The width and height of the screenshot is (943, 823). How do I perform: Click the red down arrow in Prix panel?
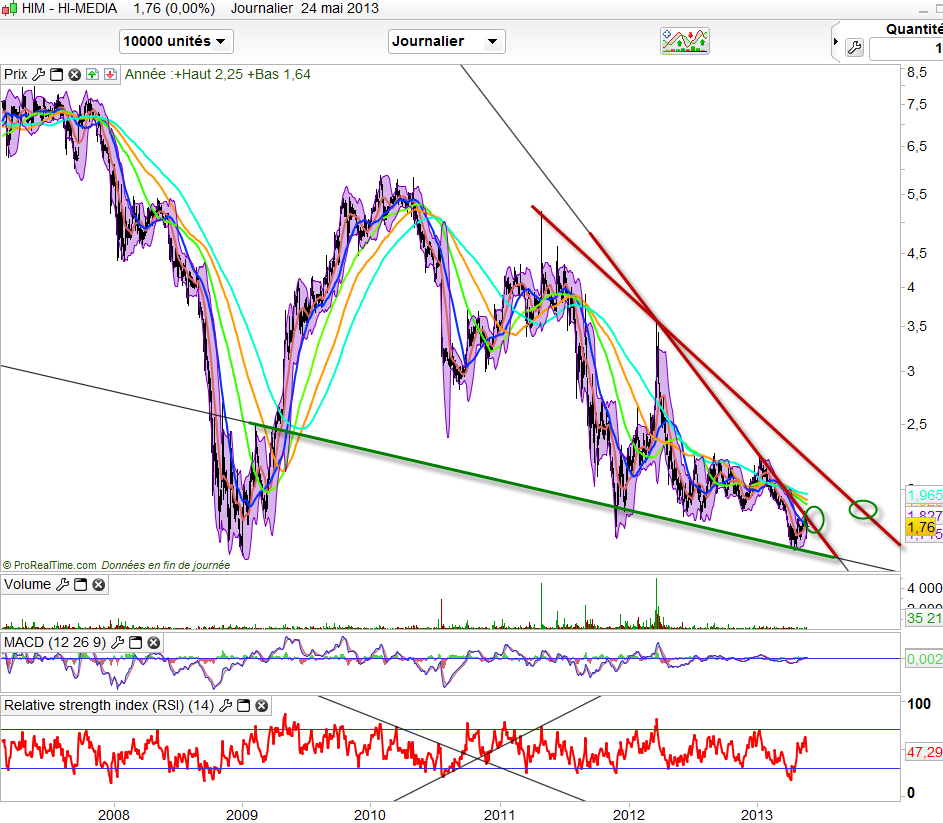[x=109, y=74]
